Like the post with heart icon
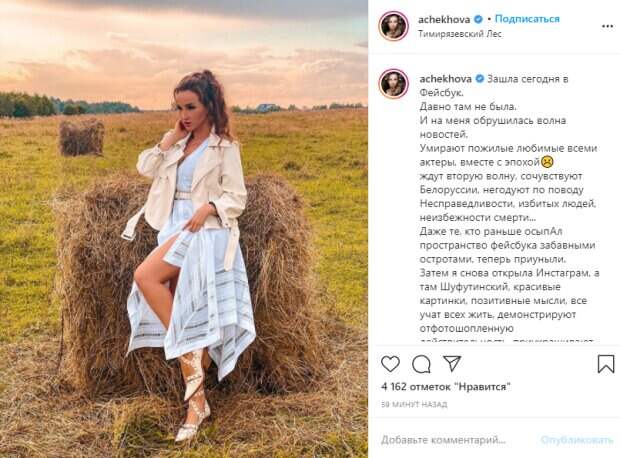This screenshot has width=620, height=458. tap(390, 364)
